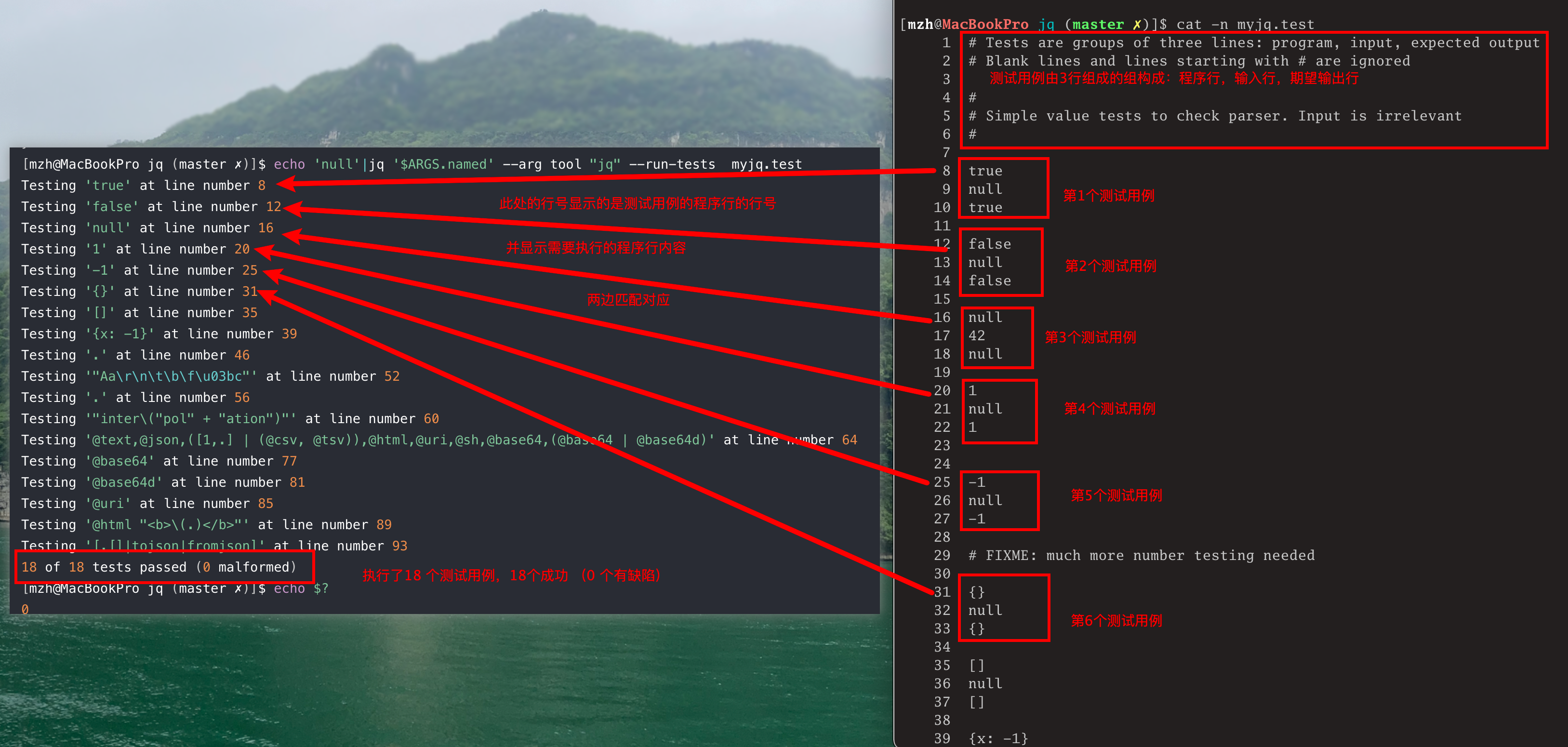This screenshot has width=1568, height=747.
Task: Click line 2 comment 'Blank lines and lines starting with #'
Action: pos(1189,61)
